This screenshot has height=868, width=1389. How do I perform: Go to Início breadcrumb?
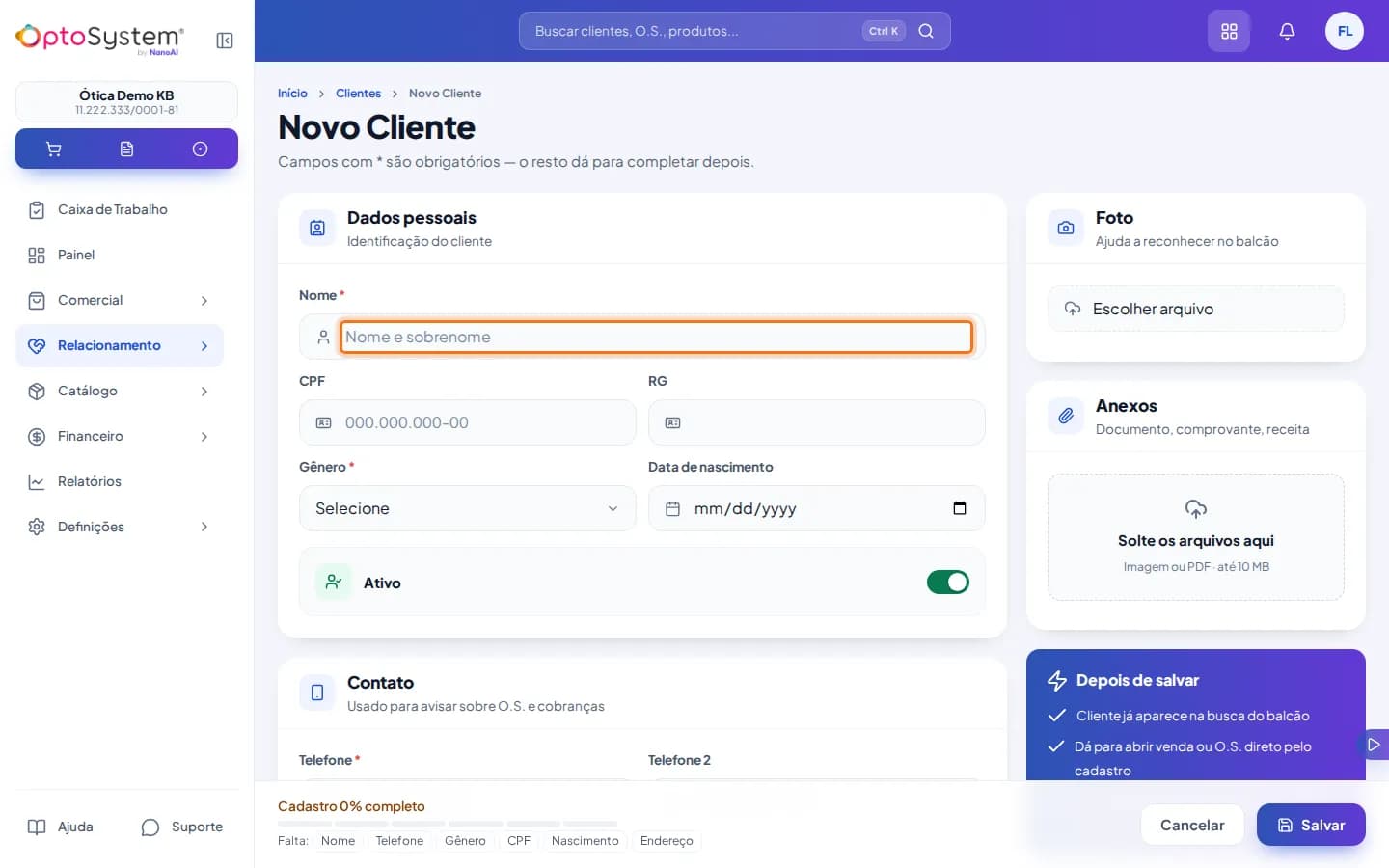(x=292, y=94)
